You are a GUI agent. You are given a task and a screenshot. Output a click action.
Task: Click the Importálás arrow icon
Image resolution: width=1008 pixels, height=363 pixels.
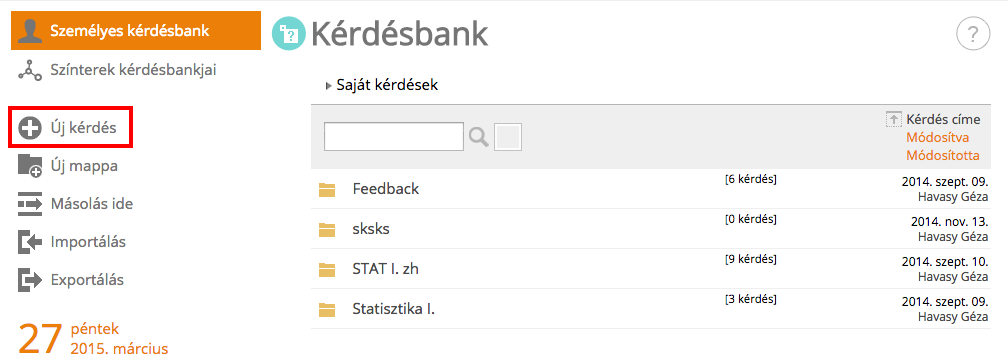[x=30, y=242]
